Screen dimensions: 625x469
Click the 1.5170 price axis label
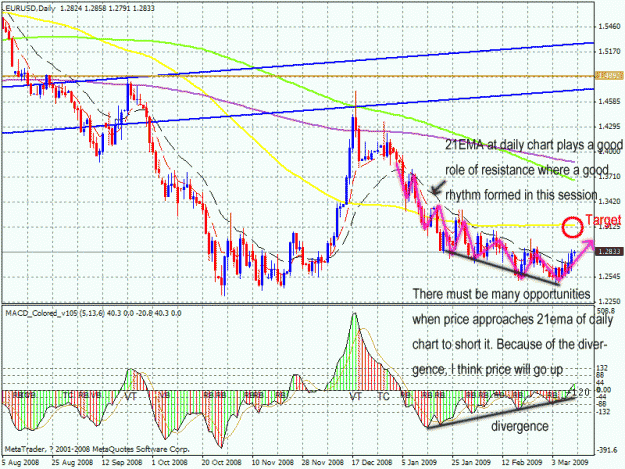pos(609,51)
